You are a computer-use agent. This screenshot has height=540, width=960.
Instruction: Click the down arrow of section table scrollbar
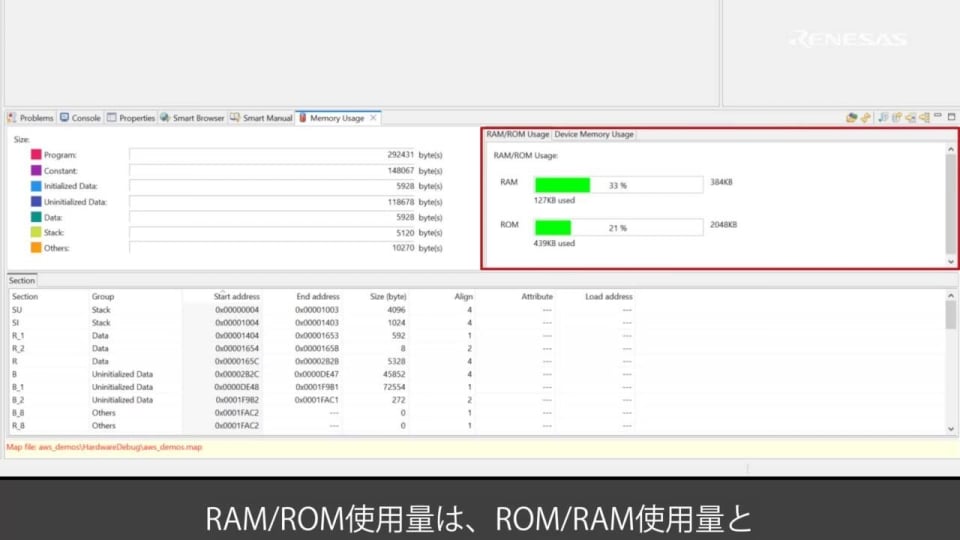coord(951,429)
